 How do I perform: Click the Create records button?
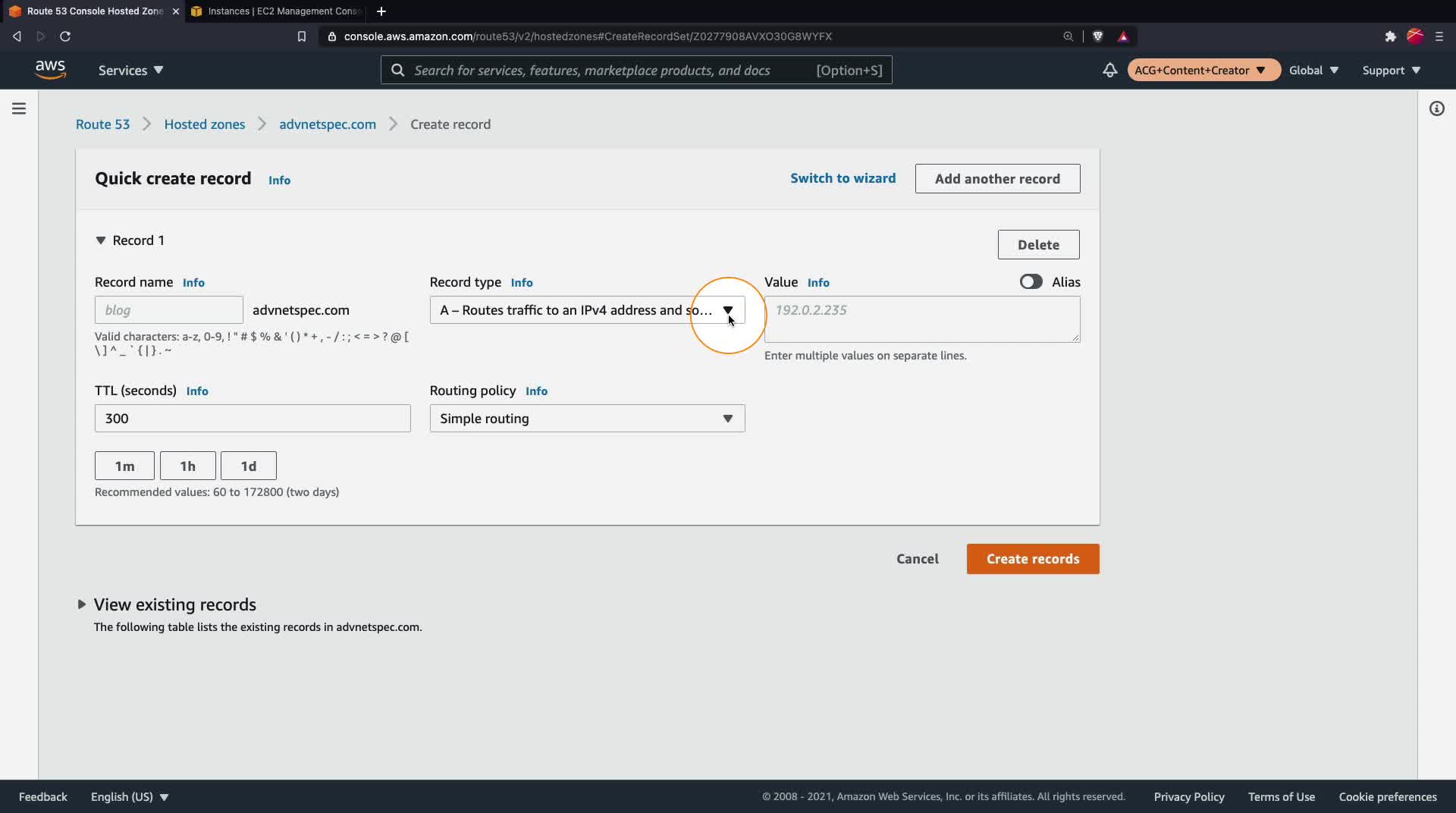pyautogui.click(x=1033, y=559)
